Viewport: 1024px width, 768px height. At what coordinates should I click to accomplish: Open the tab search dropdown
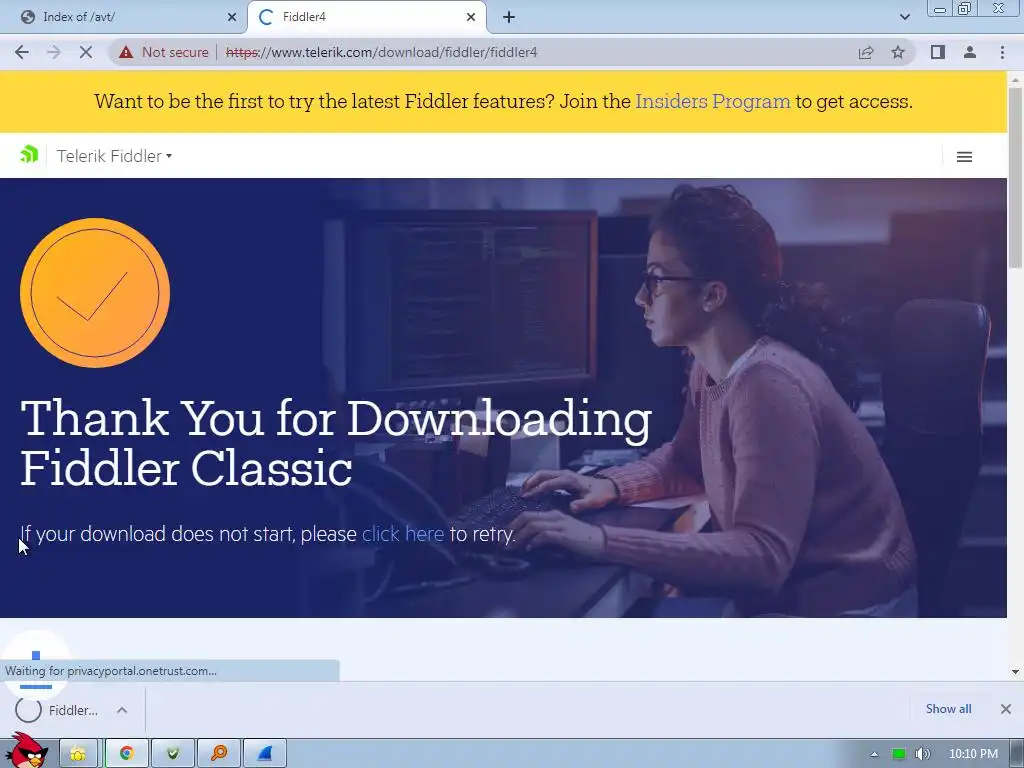pos(904,17)
